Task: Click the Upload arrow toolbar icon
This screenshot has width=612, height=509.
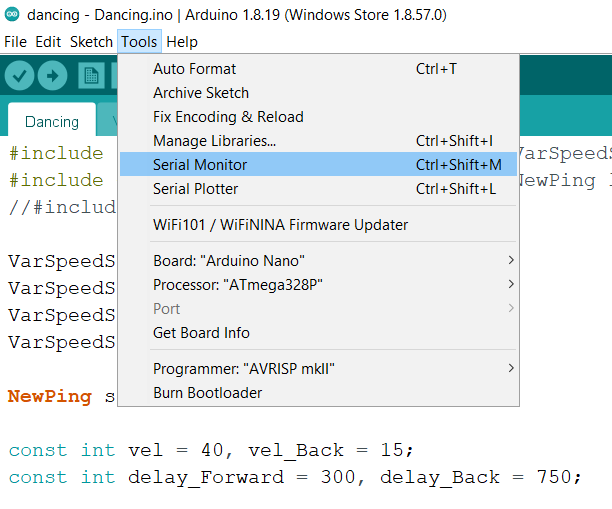Action: click(x=52, y=76)
